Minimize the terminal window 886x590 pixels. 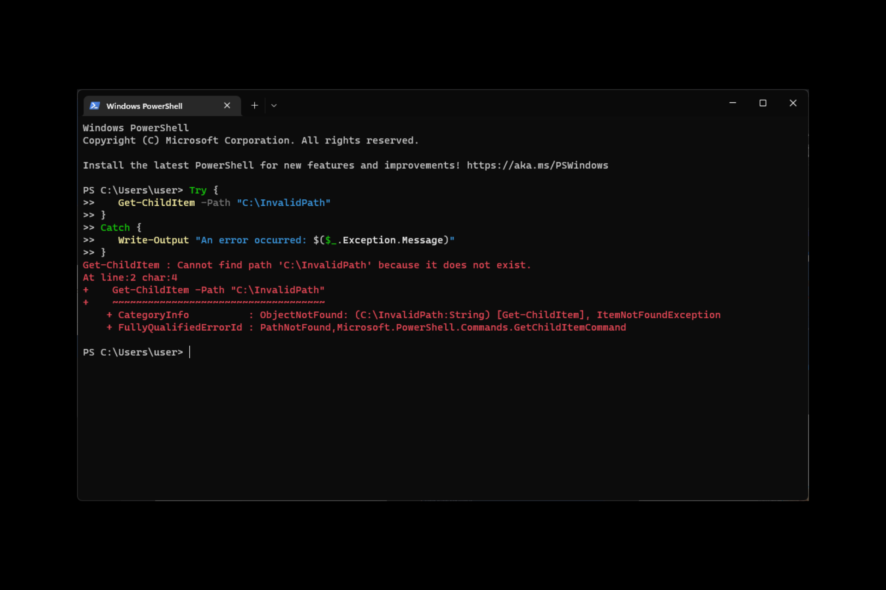coord(732,103)
